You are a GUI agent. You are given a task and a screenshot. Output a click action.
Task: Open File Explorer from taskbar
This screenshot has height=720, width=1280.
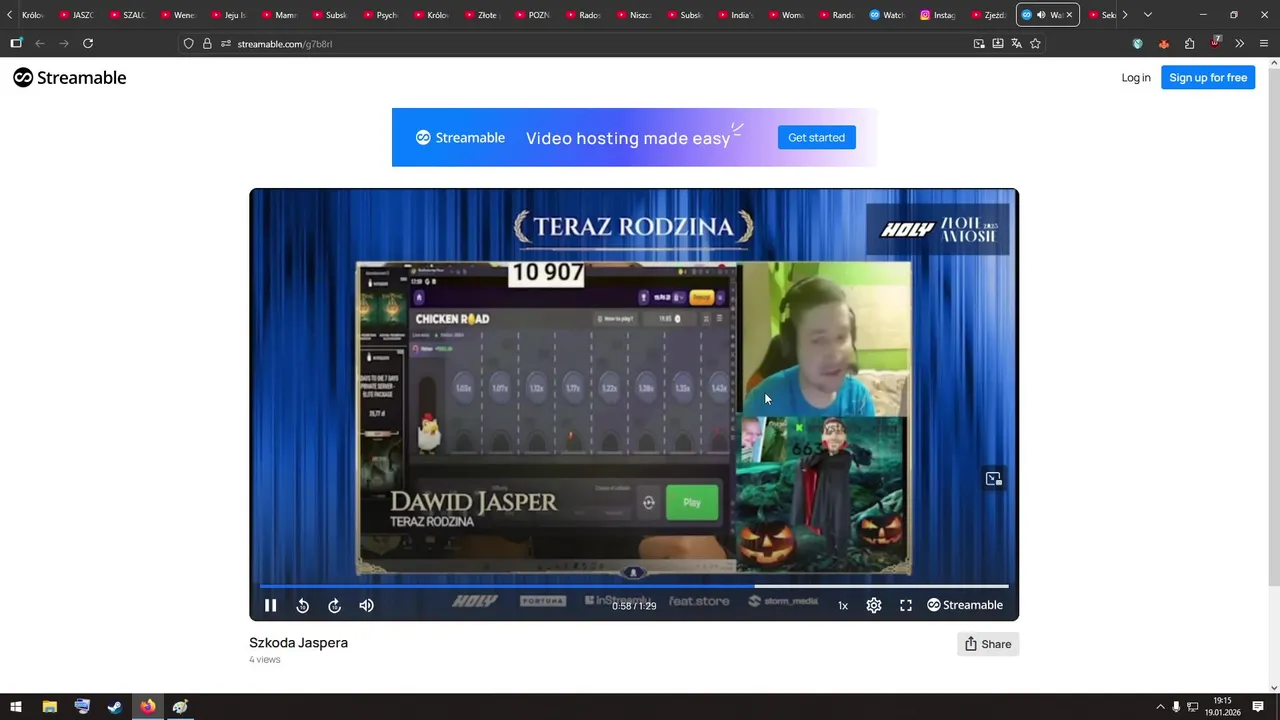tap(49, 707)
